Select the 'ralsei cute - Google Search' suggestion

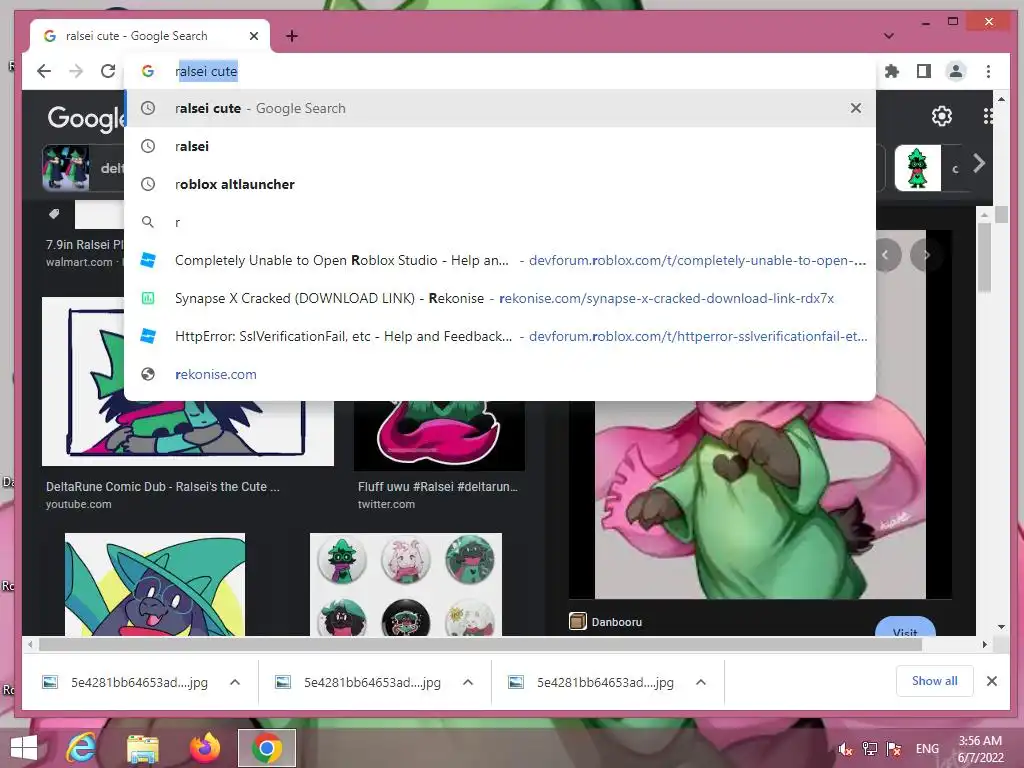(500, 108)
